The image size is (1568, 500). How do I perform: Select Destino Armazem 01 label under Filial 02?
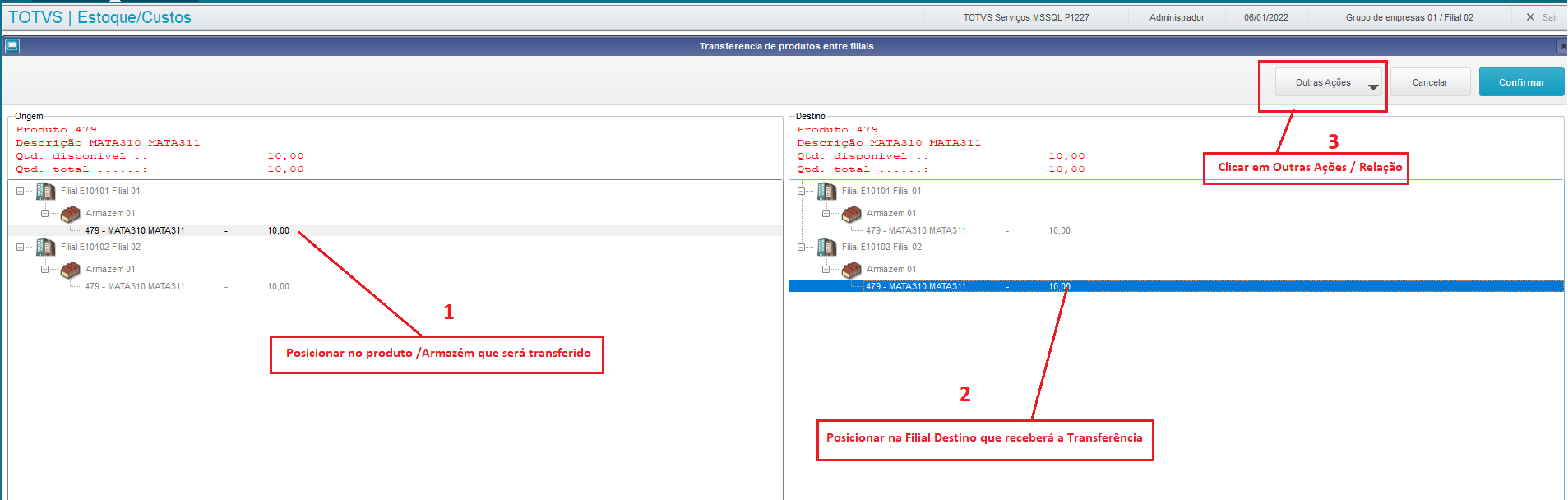pos(891,269)
